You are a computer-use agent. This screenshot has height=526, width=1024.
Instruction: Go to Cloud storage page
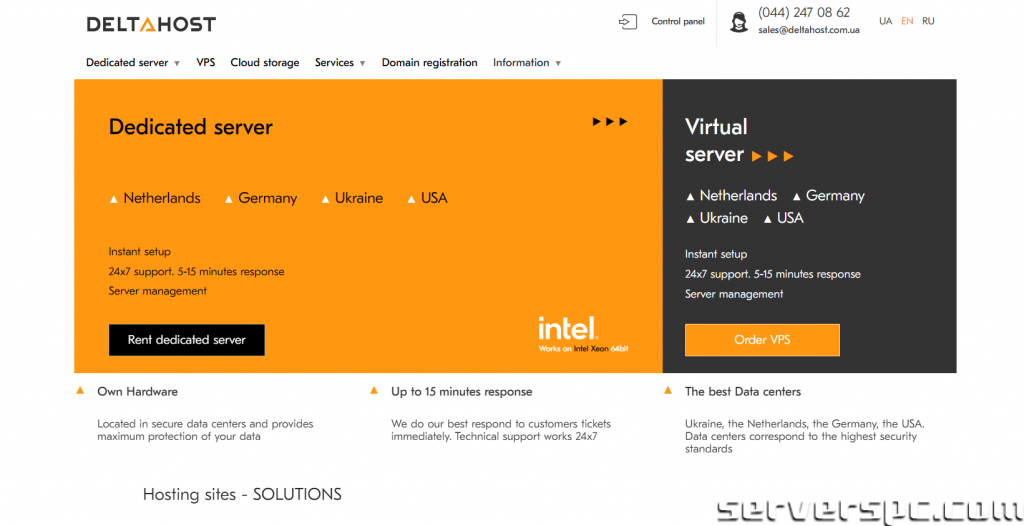click(x=265, y=63)
